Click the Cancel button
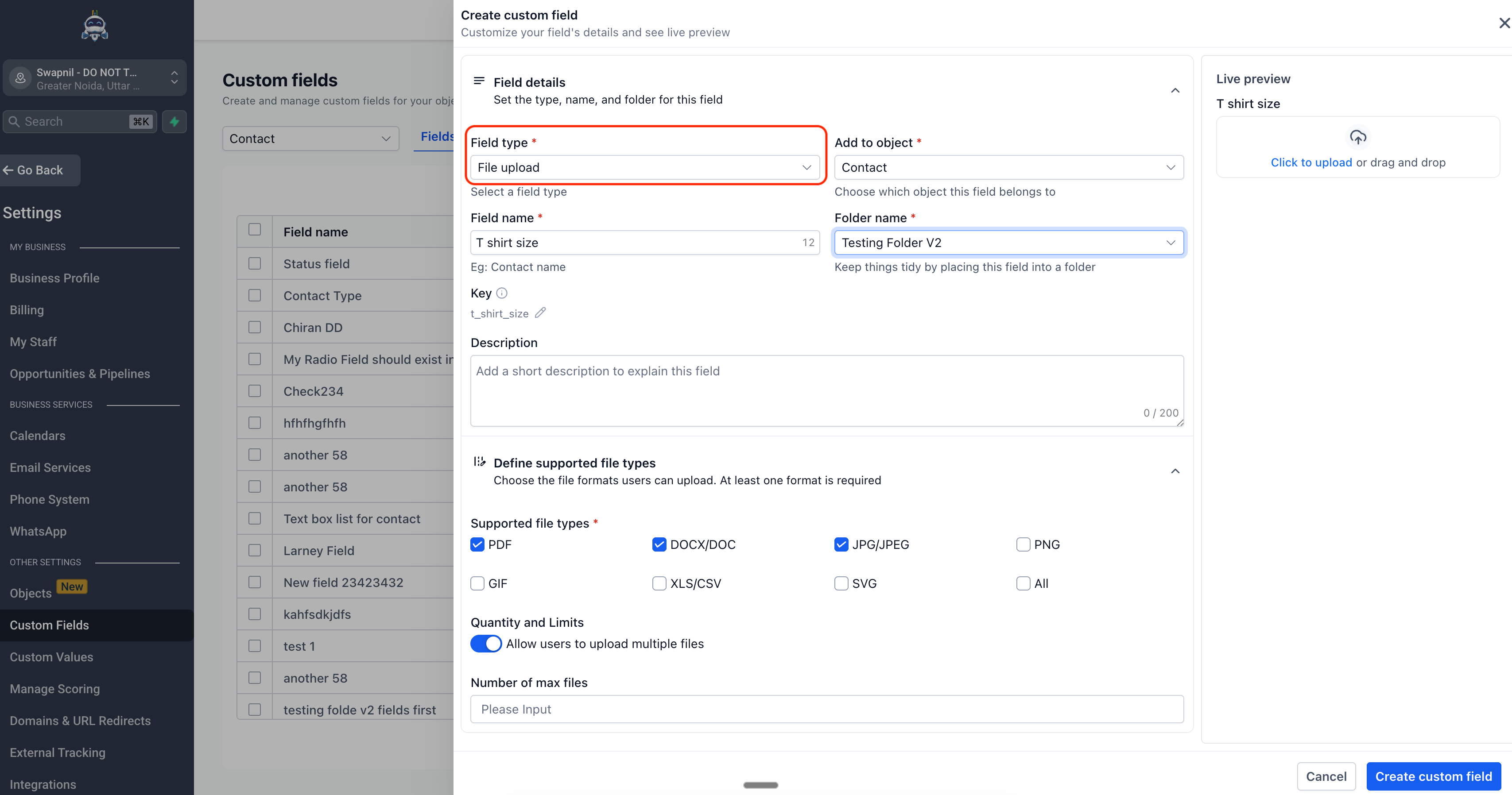1512x795 pixels. pos(1326,776)
